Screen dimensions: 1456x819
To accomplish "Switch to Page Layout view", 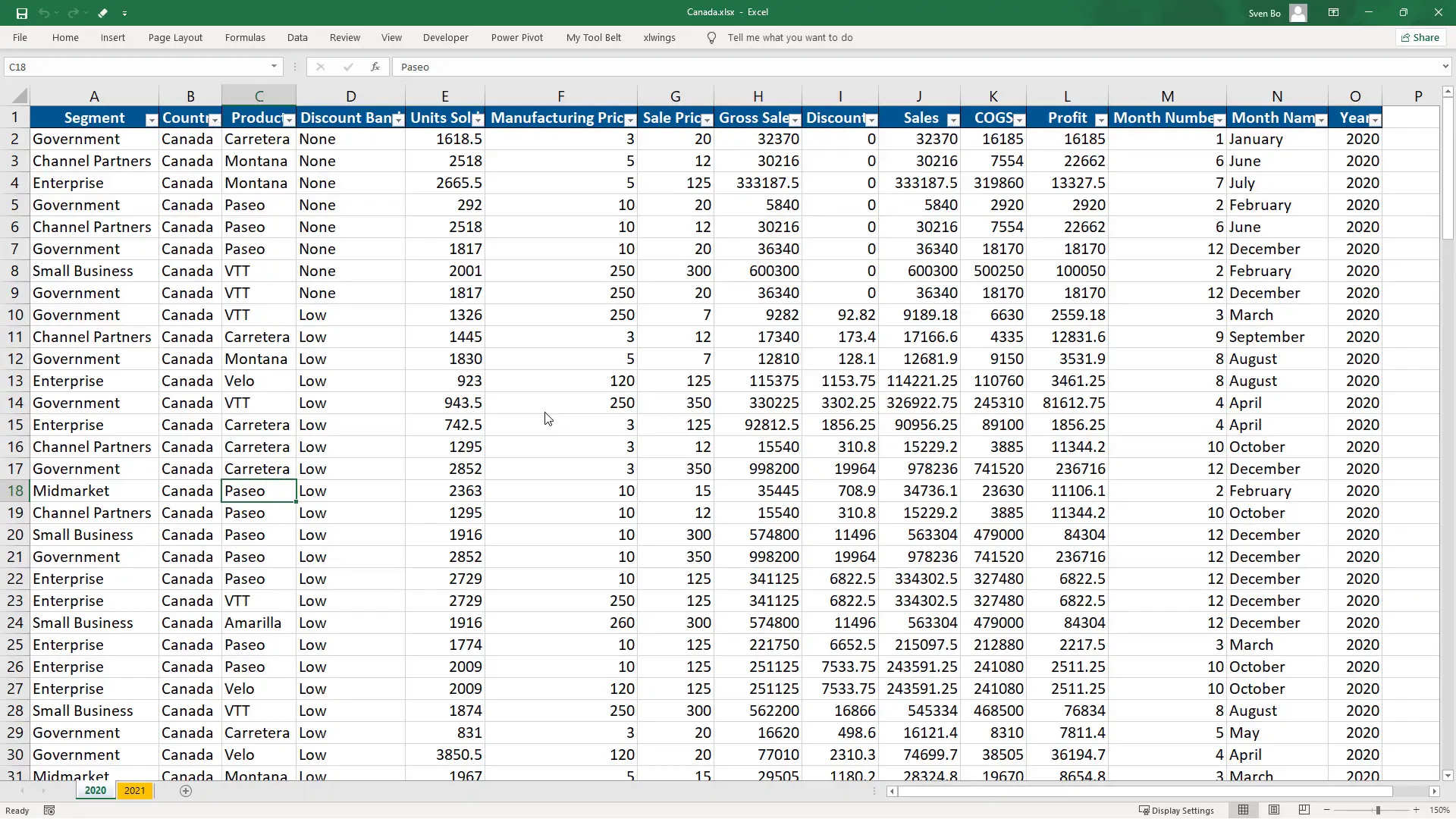I will pyautogui.click(x=1274, y=810).
